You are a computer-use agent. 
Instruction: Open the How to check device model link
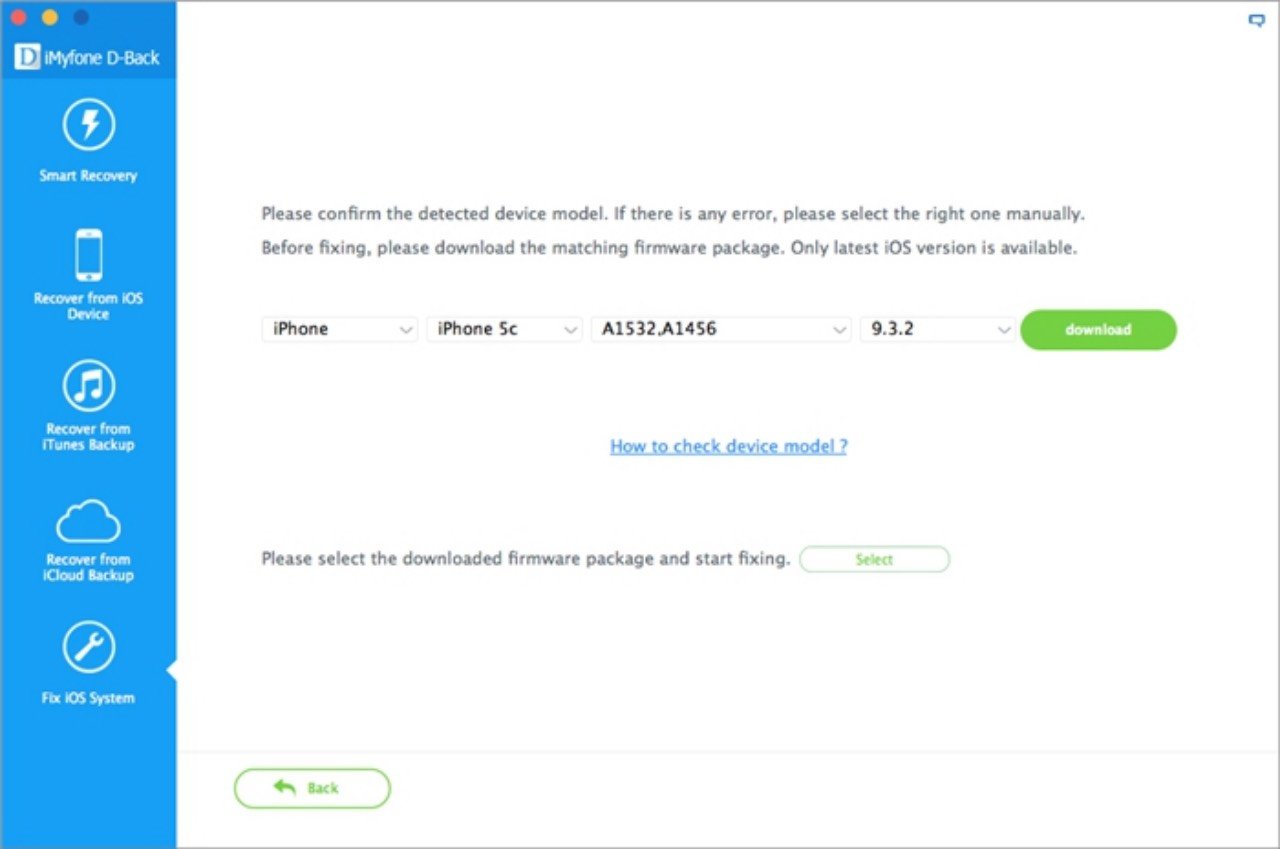click(x=728, y=446)
